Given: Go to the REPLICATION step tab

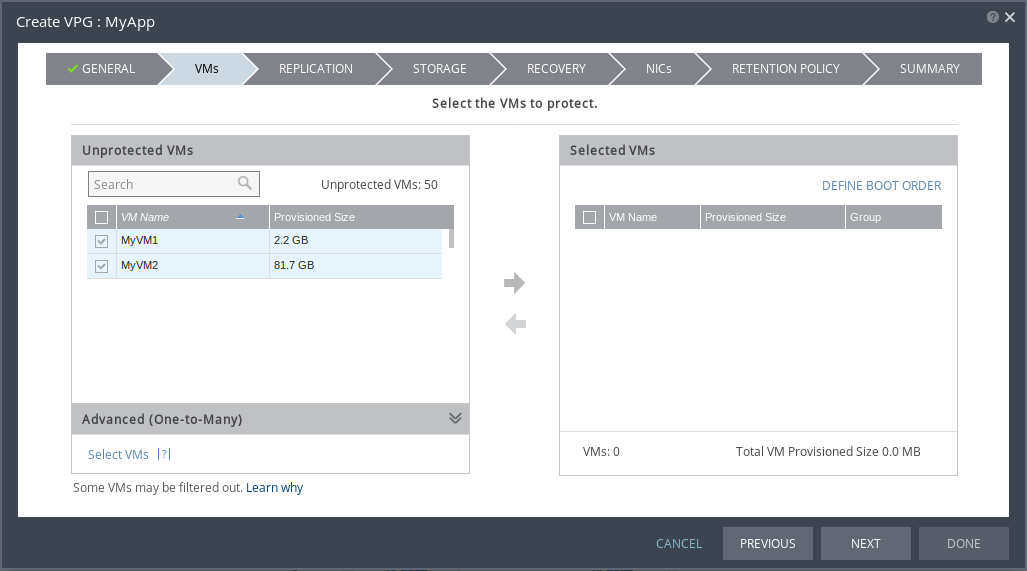Looking at the screenshot, I should point(315,69).
